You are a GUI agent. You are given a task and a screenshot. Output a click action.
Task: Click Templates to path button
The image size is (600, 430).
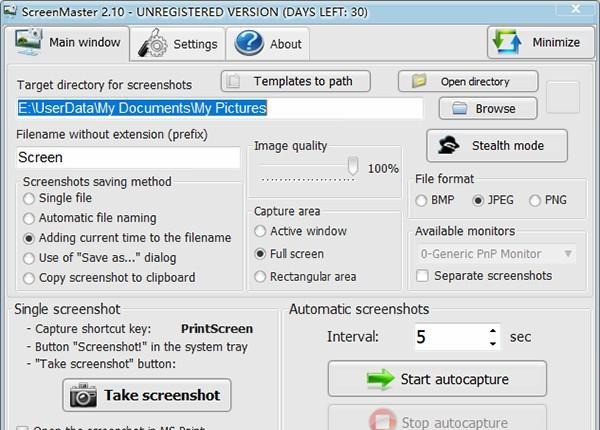tap(295, 81)
